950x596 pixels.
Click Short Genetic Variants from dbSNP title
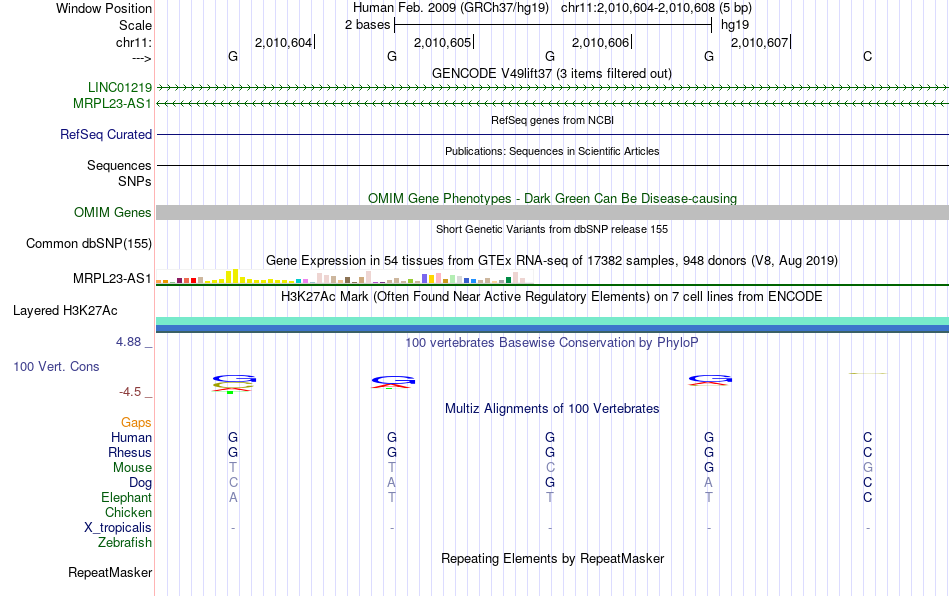tap(551, 229)
